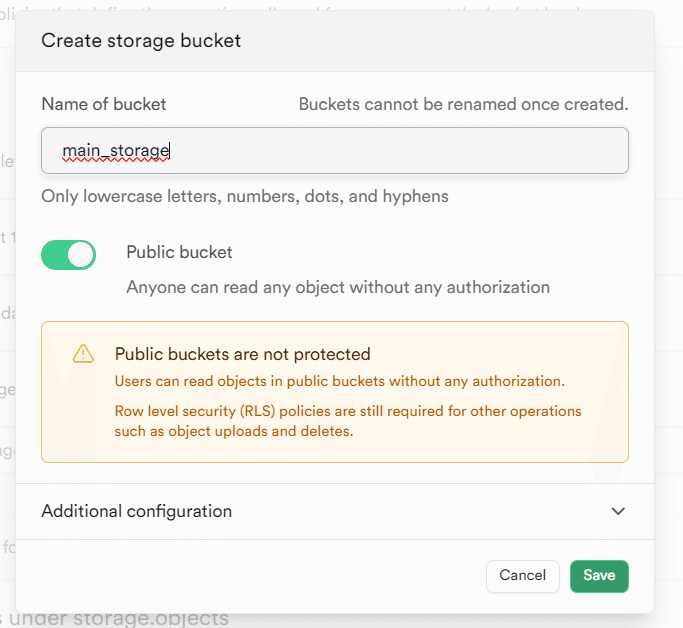Screen dimensions: 683x628
Task: Click the "Create storage bucket" dialog title
Action: [x=140, y=41]
